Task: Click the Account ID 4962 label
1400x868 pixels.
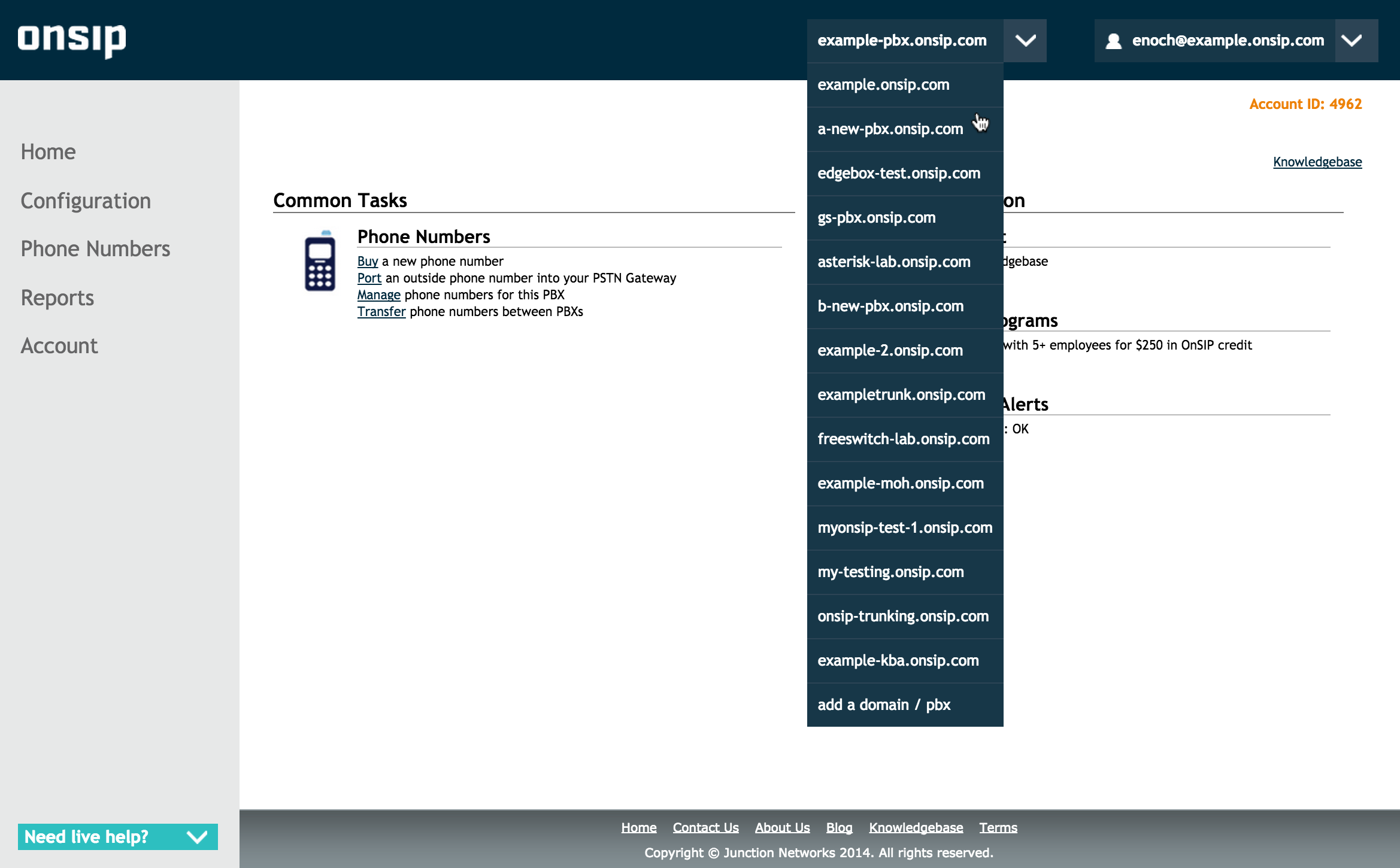Action: (1305, 104)
